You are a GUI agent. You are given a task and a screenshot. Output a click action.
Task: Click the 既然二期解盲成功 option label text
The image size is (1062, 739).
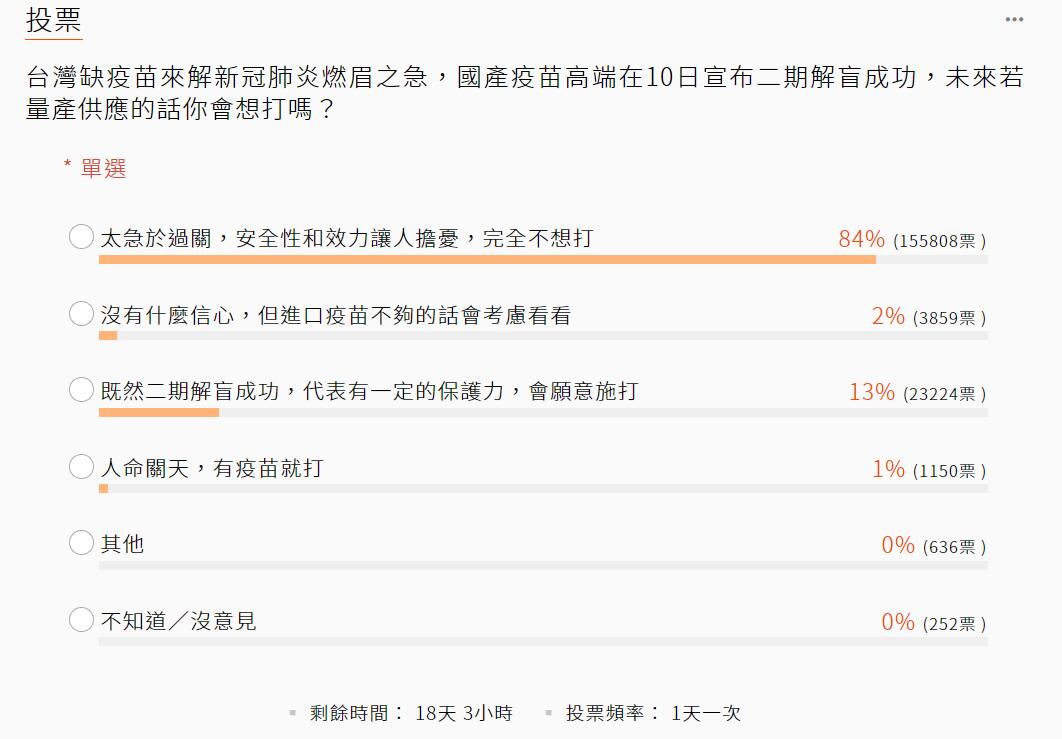click(x=368, y=391)
